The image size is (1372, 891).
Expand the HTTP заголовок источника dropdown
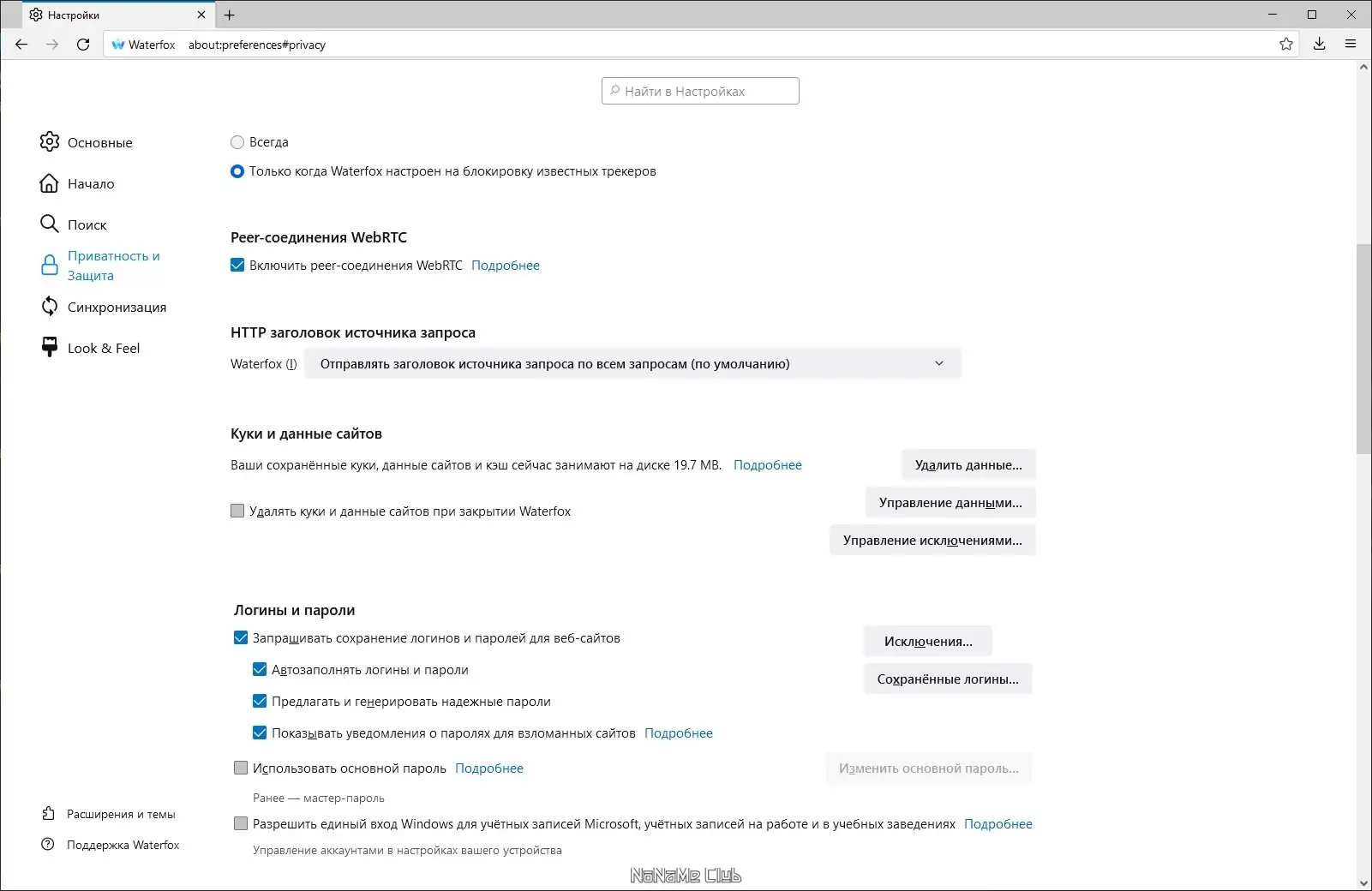[632, 364]
